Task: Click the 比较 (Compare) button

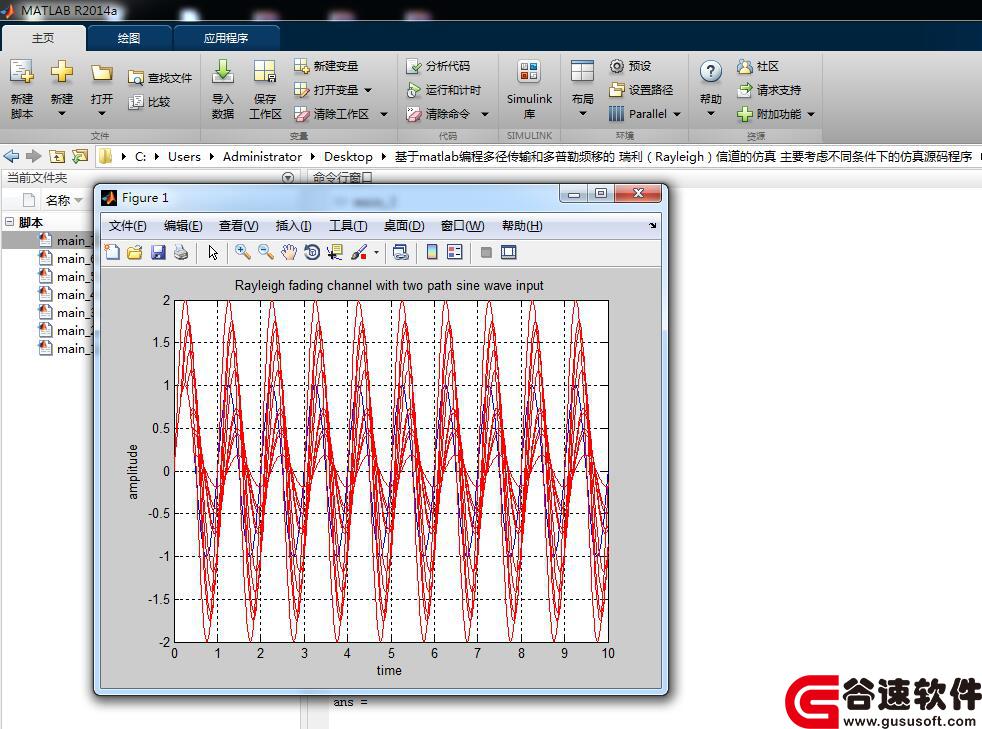Action: coord(149,101)
